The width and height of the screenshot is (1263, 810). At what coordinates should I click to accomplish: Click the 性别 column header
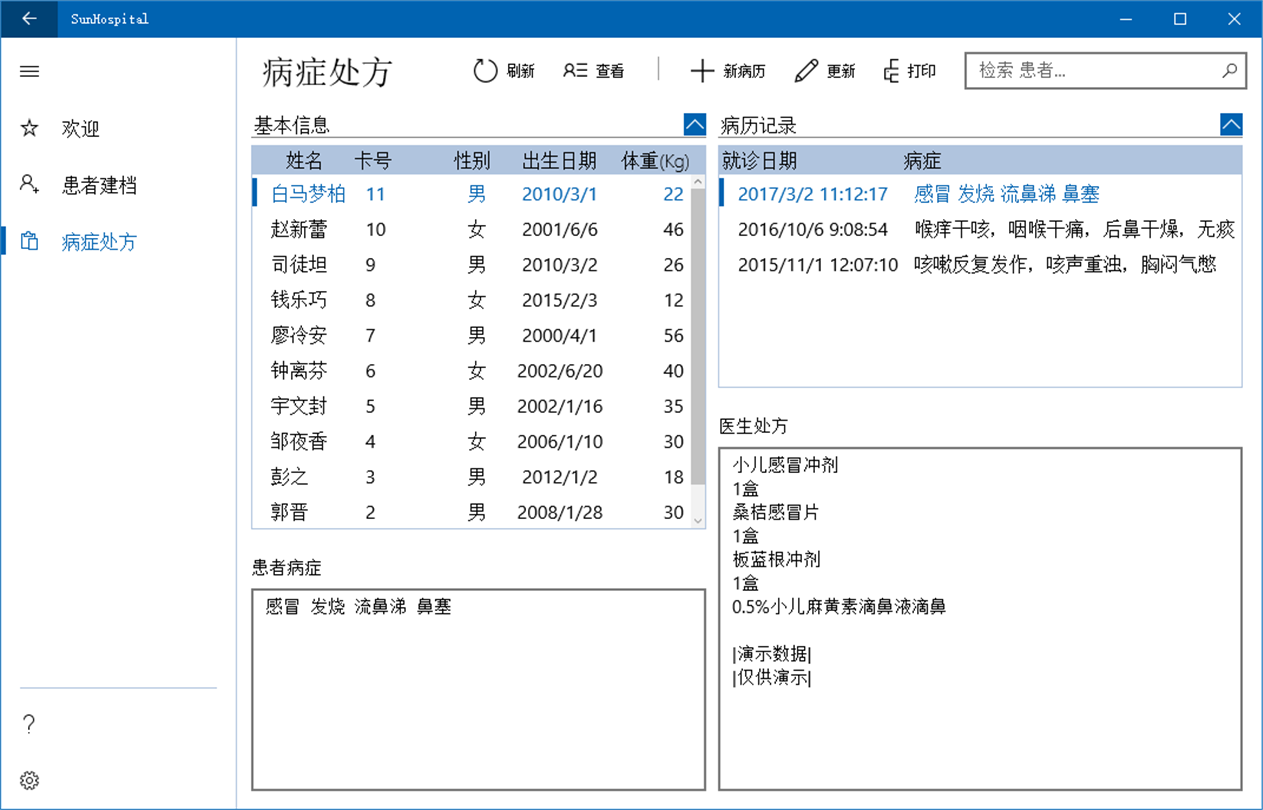click(472, 161)
